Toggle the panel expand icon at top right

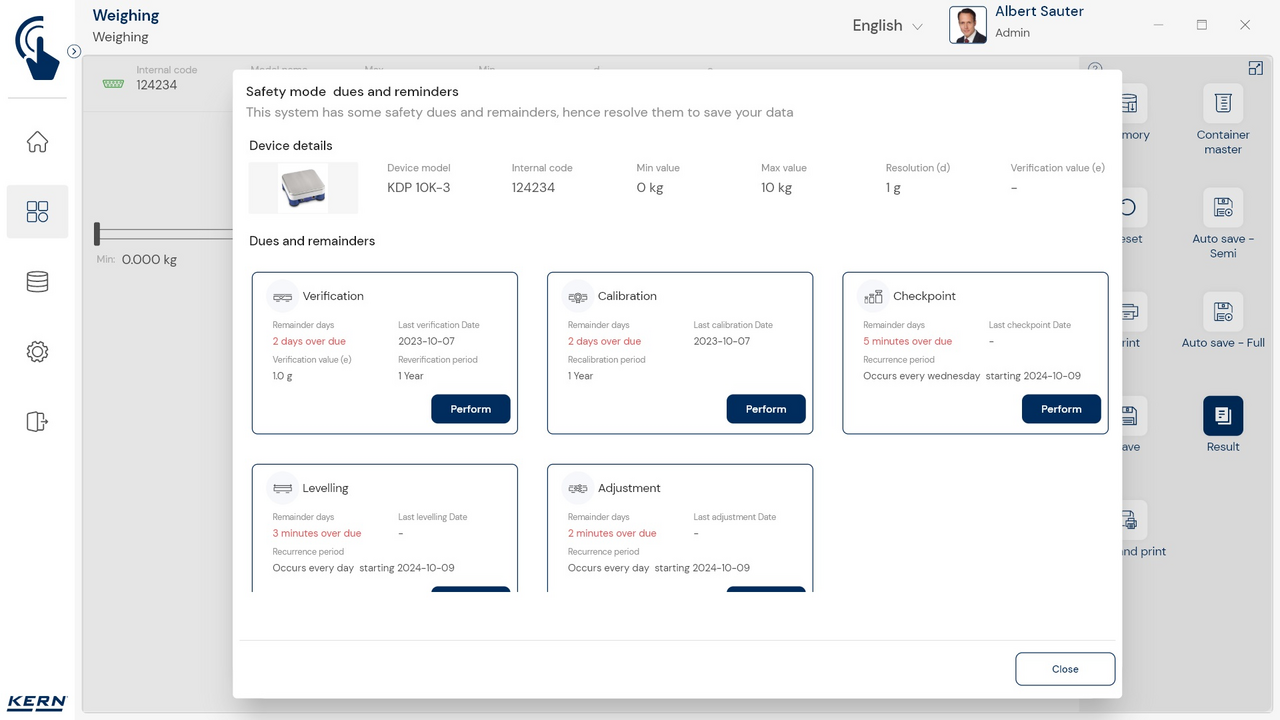[x=1255, y=68]
